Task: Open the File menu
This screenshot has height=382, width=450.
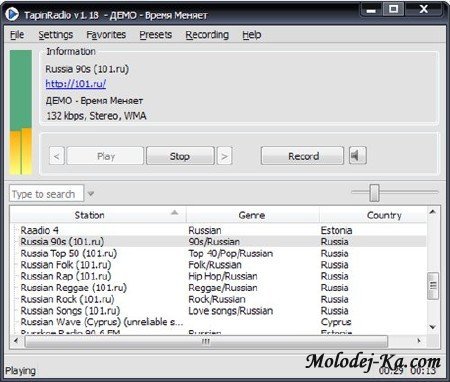Action: [17, 35]
